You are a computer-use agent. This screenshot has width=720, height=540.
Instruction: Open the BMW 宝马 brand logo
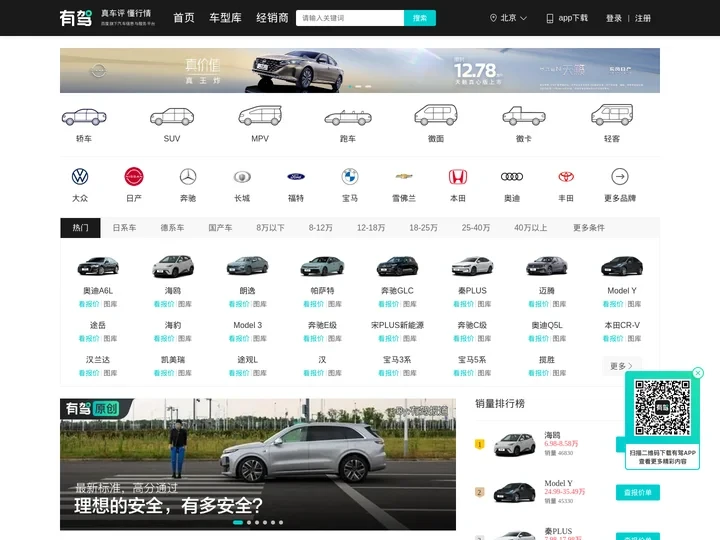point(350,176)
